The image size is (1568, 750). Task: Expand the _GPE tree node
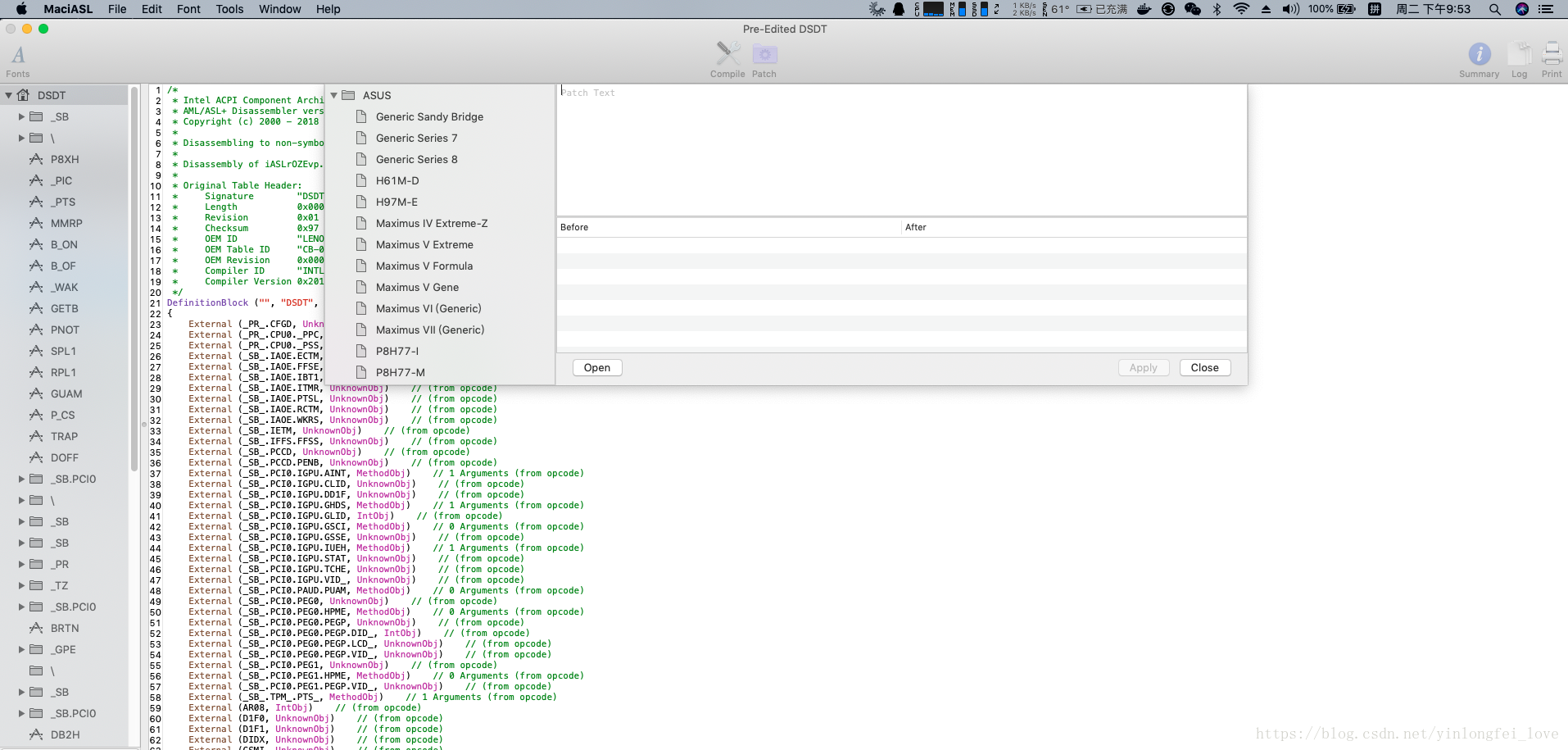[x=22, y=650]
